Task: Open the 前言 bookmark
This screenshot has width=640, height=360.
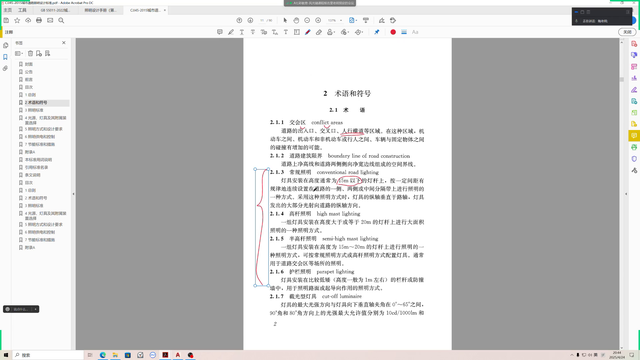Action: click(29, 80)
